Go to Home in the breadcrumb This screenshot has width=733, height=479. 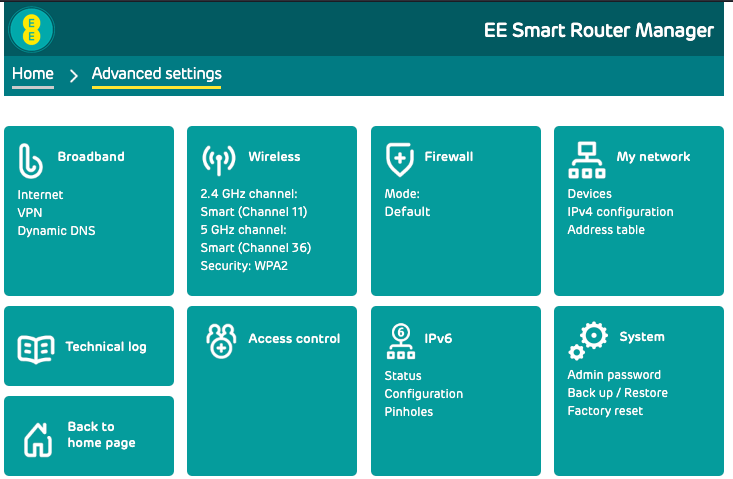(33, 74)
